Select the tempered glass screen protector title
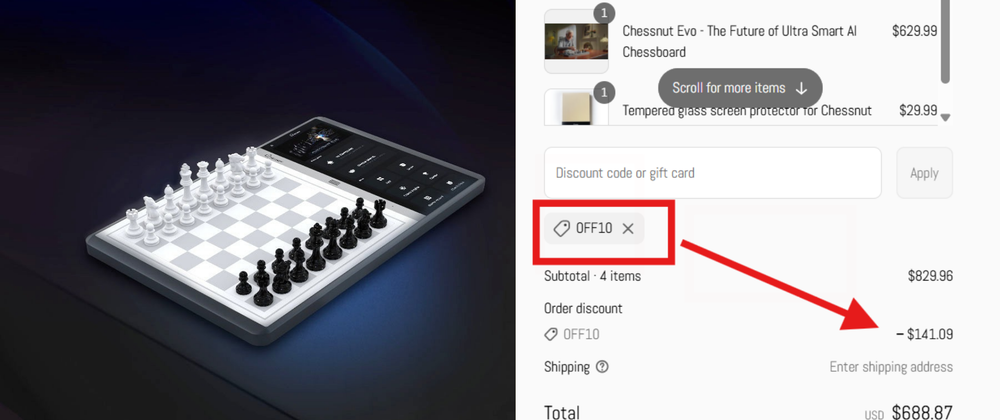1000x420 pixels. [747, 111]
